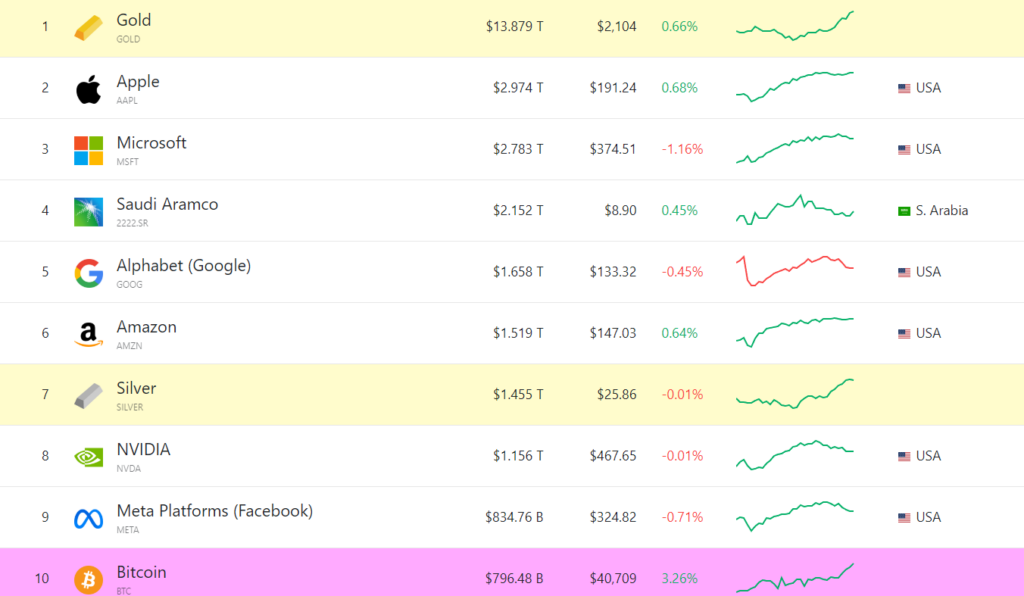
Task: Click the red Alphabet price sparkline
Action: [795, 271]
